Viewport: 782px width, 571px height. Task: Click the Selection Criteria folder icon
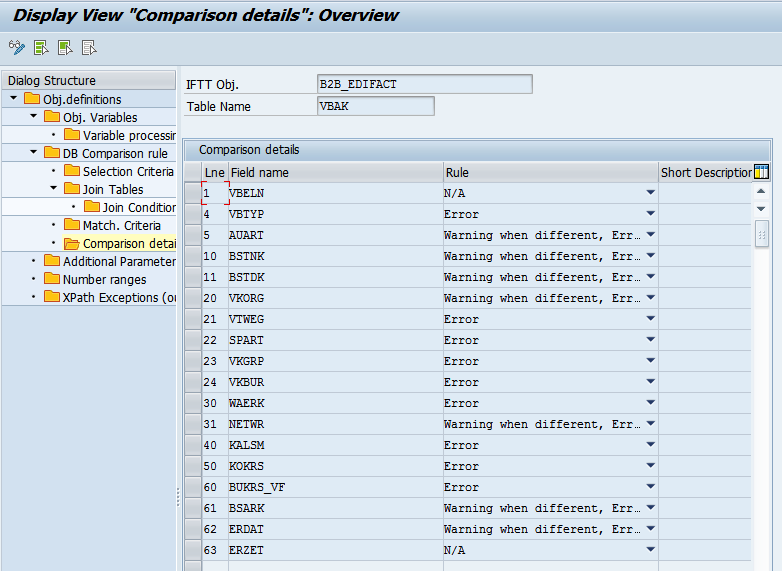coord(71,171)
